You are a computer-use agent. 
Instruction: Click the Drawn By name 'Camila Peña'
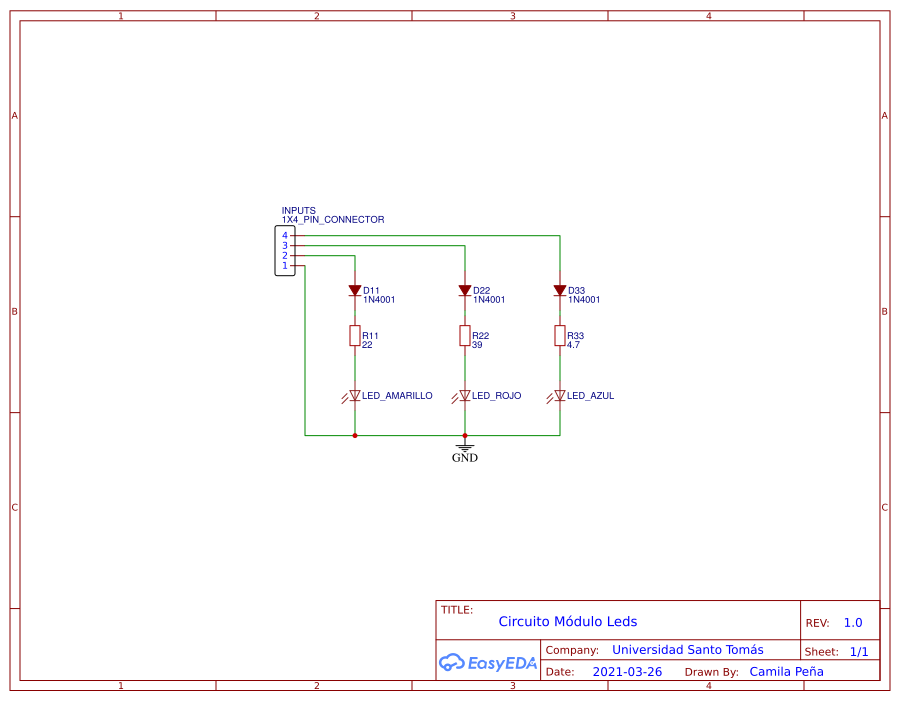(786, 671)
